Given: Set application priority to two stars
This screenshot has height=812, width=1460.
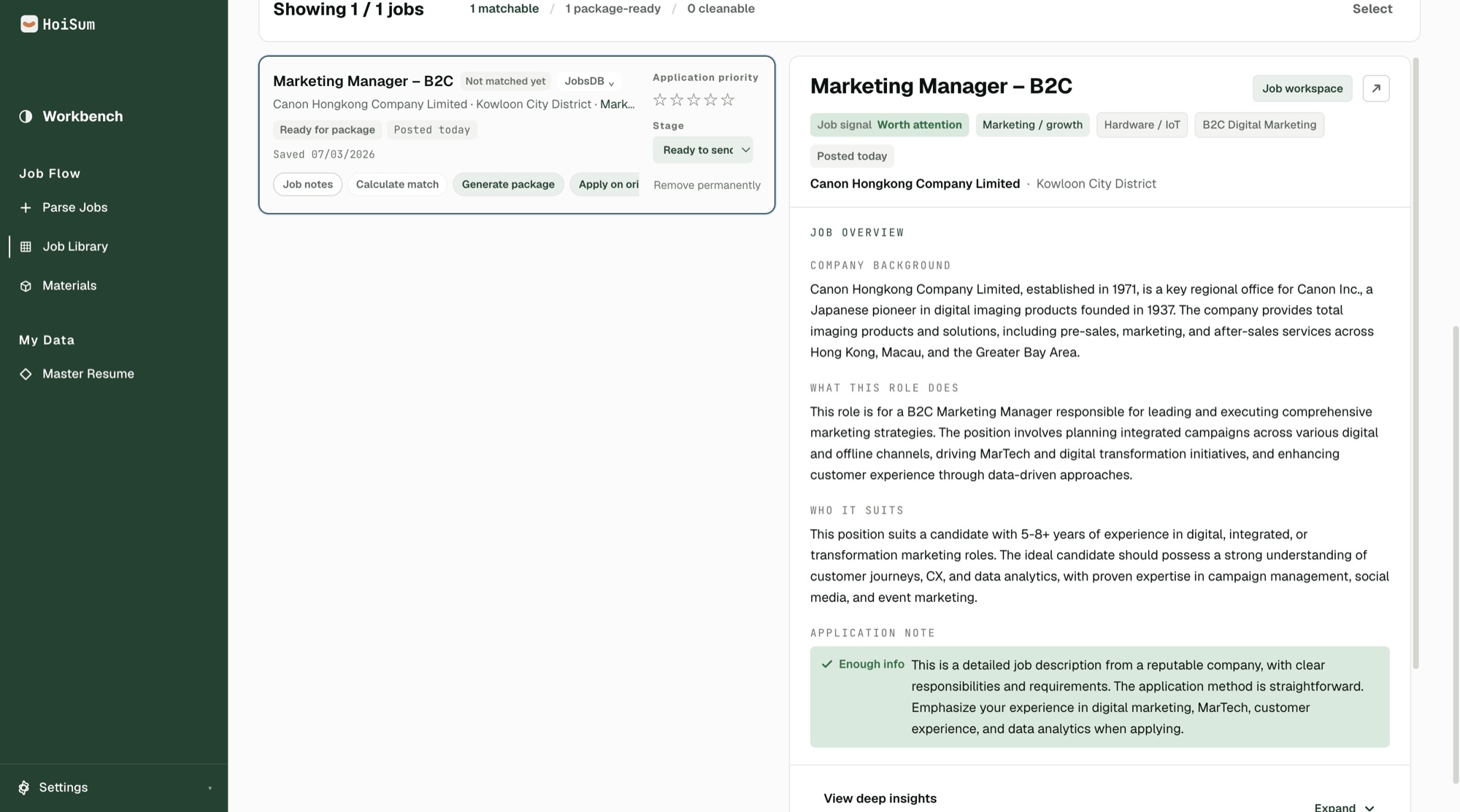Looking at the screenshot, I should [x=677, y=100].
